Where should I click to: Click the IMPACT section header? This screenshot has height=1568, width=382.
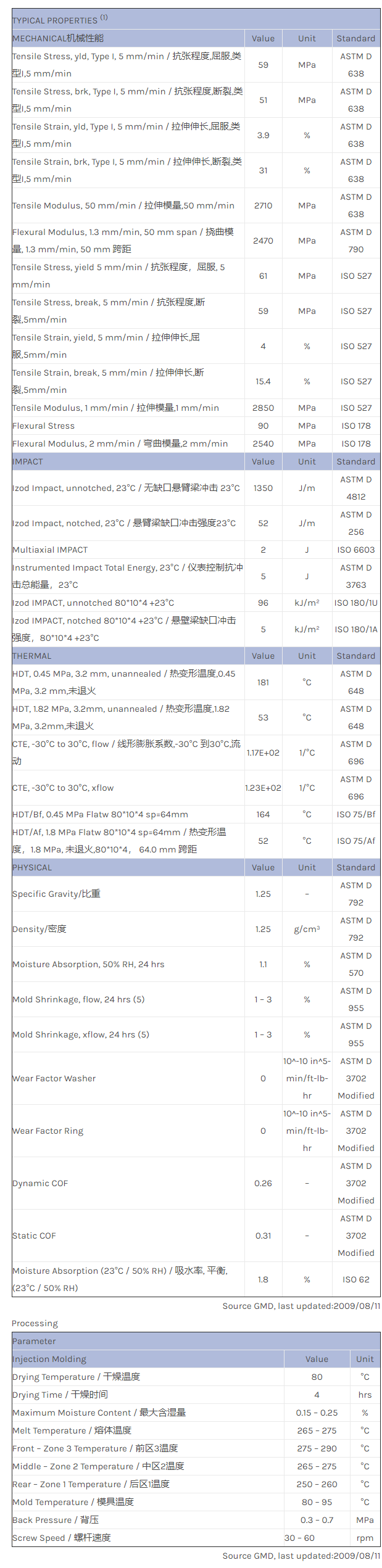pyautogui.click(x=28, y=461)
